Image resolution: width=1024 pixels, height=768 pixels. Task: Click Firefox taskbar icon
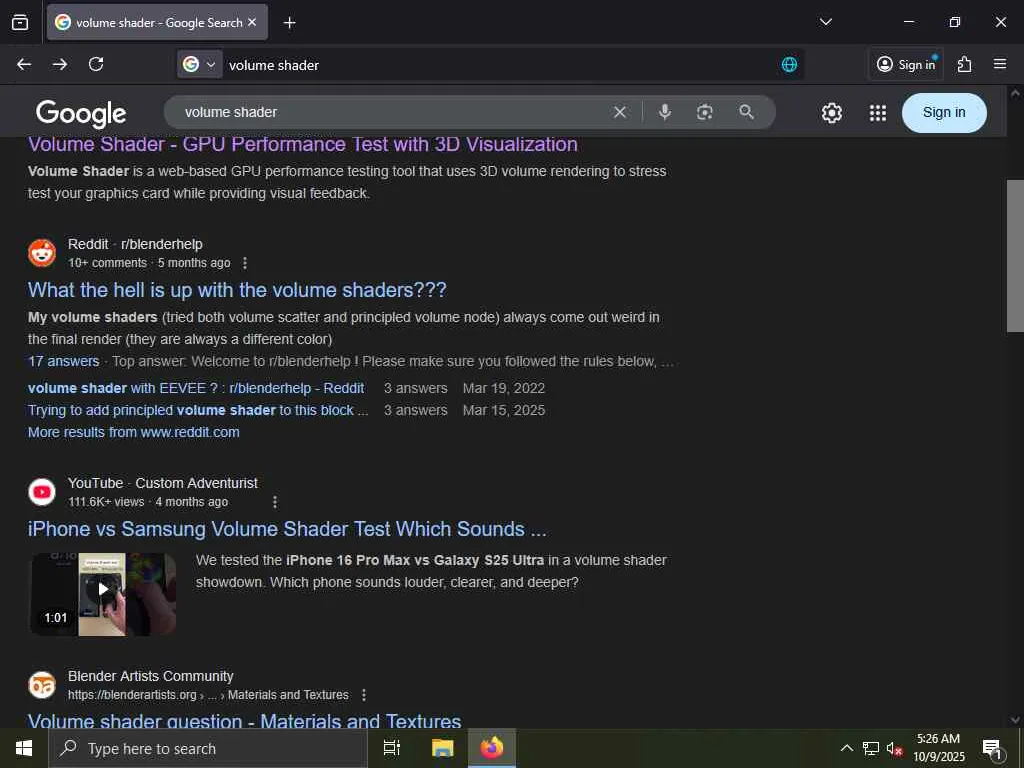[492, 748]
